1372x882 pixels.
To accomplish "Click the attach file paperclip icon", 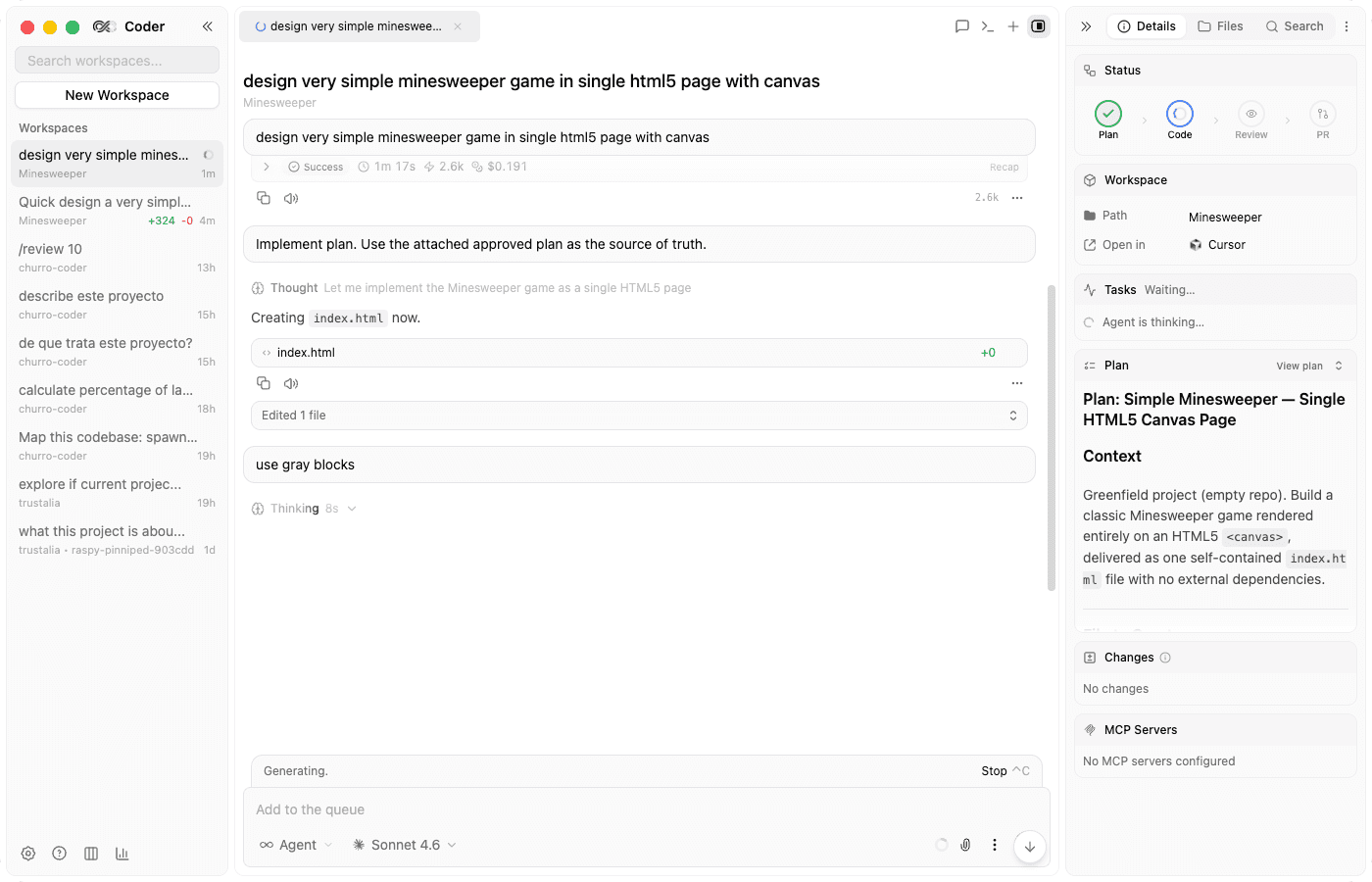I will (965, 845).
